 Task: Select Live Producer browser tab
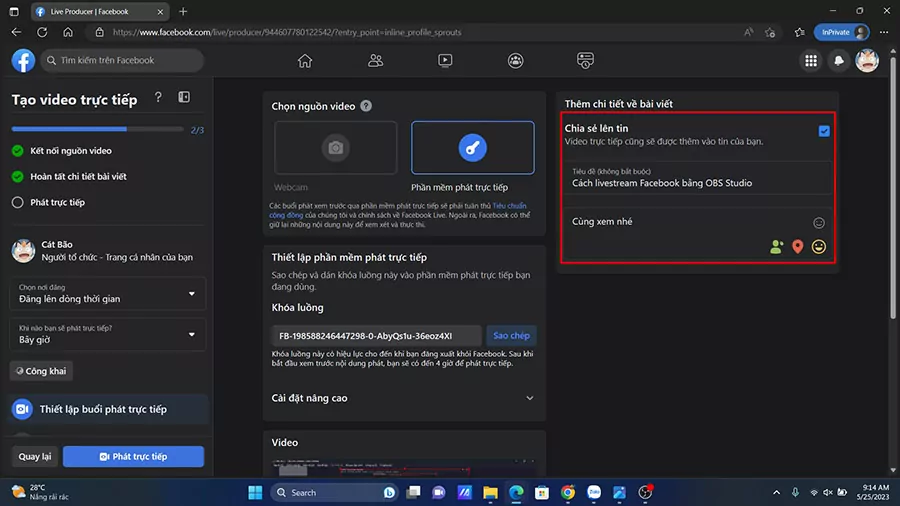pos(100,11)
